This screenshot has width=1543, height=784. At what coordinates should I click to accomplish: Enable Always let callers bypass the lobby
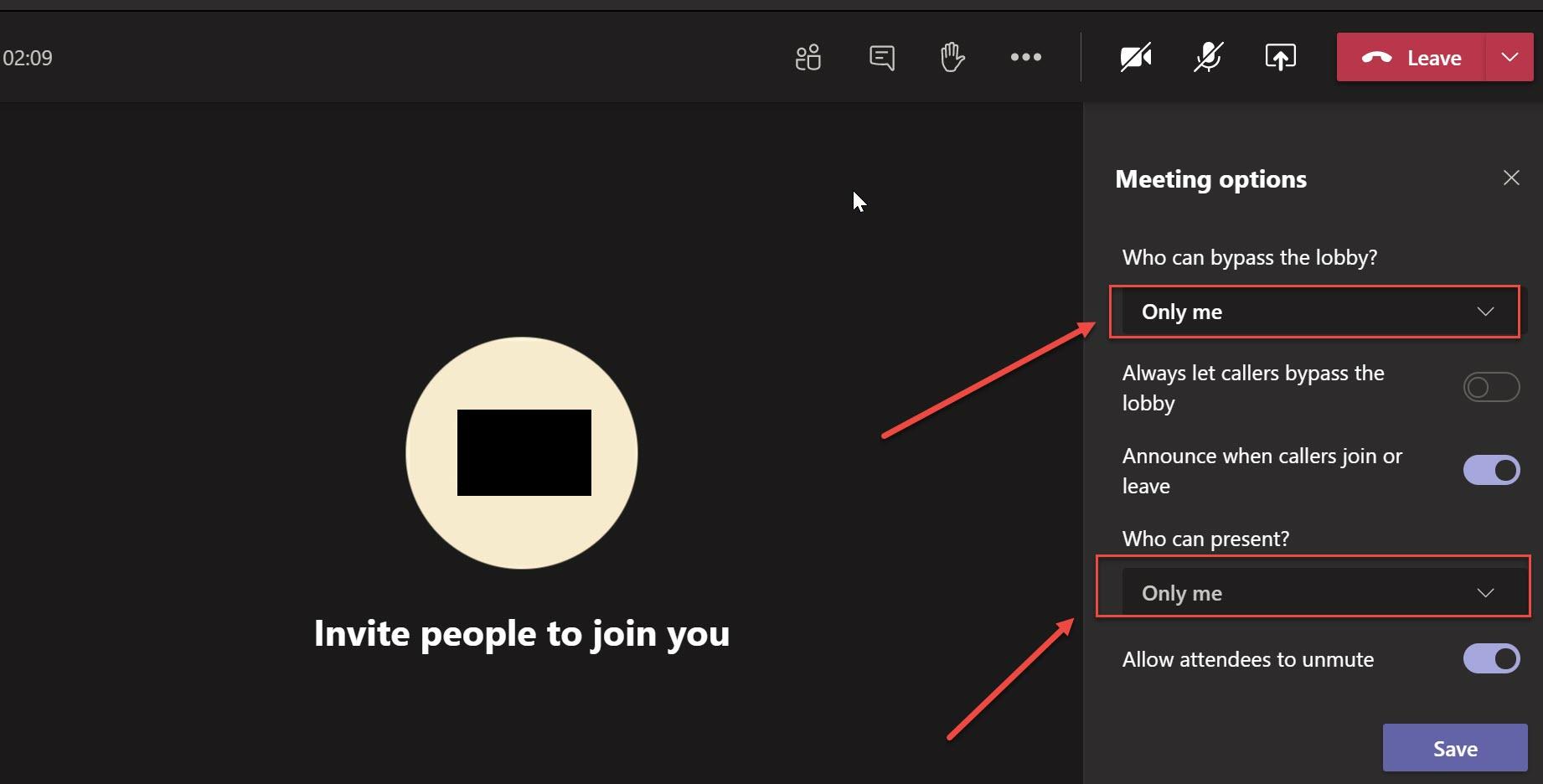(1491, 387)
